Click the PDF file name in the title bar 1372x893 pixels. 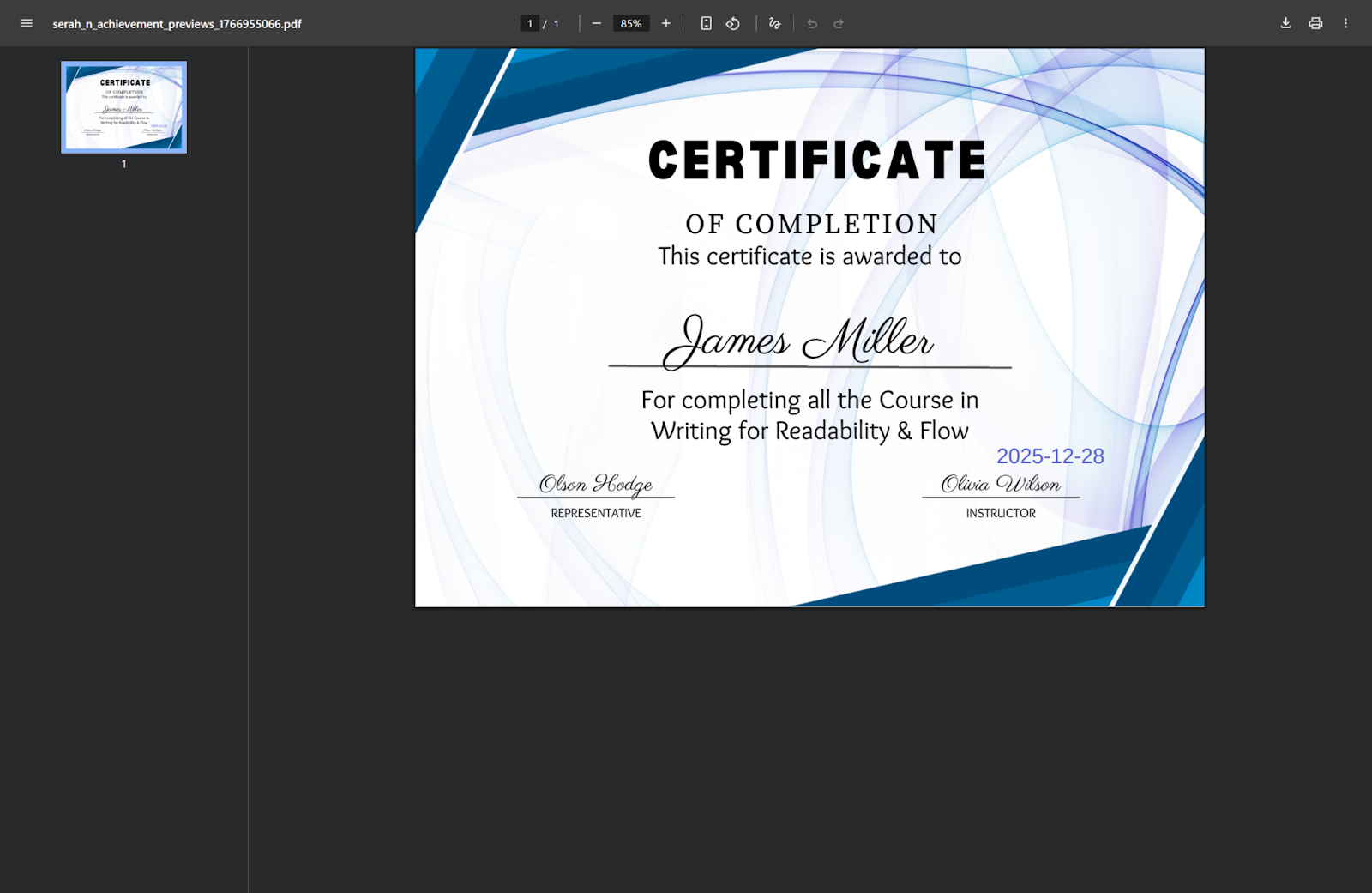[x=177, y=24]
